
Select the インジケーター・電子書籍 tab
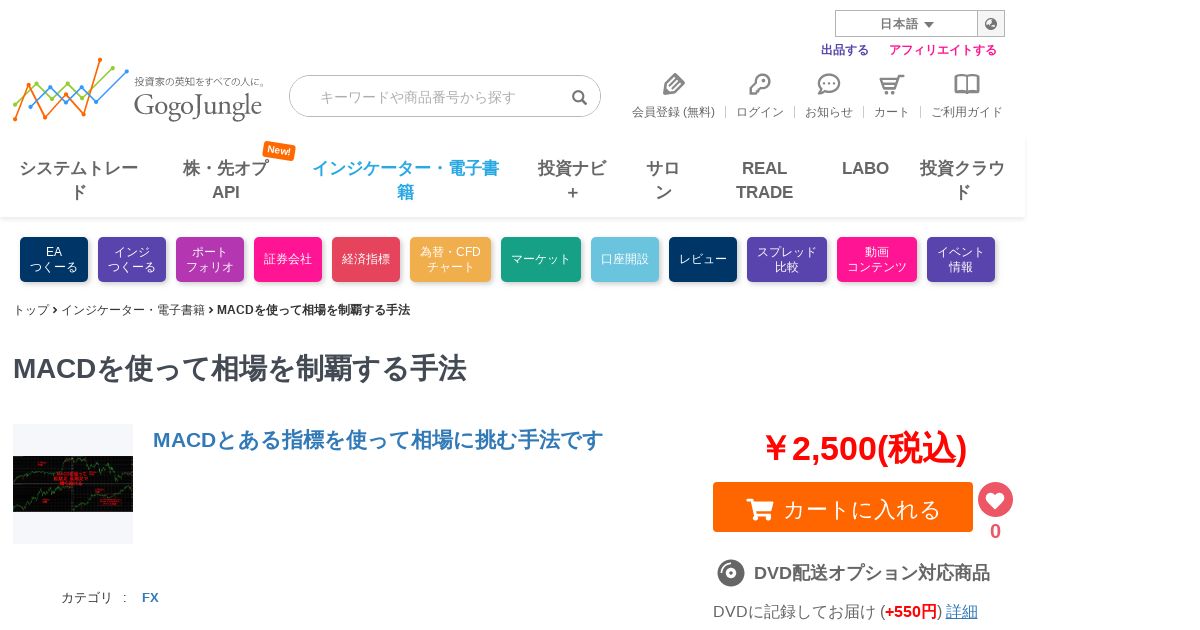405,180
